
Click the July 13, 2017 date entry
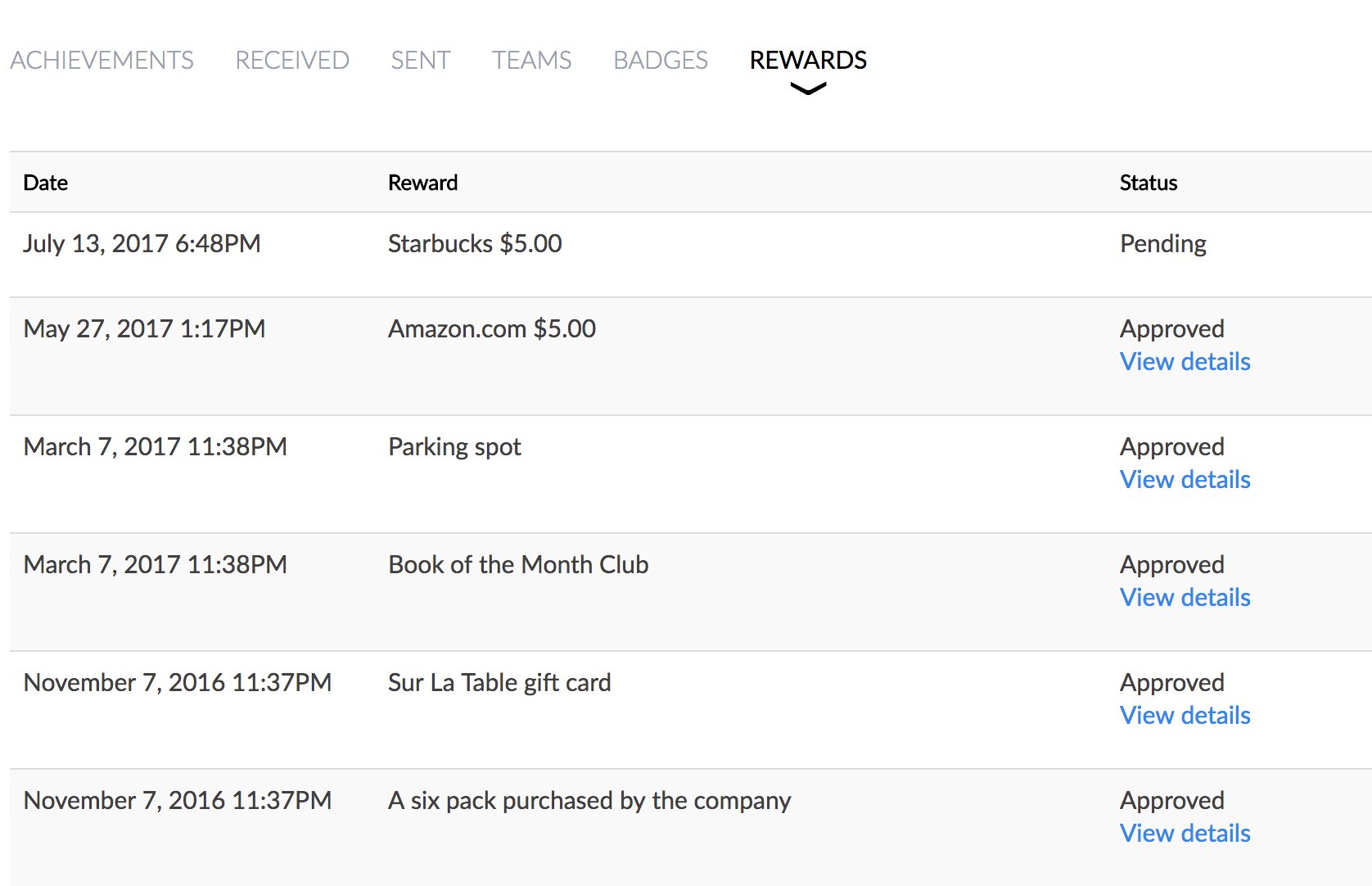click(x=142, y=243)
